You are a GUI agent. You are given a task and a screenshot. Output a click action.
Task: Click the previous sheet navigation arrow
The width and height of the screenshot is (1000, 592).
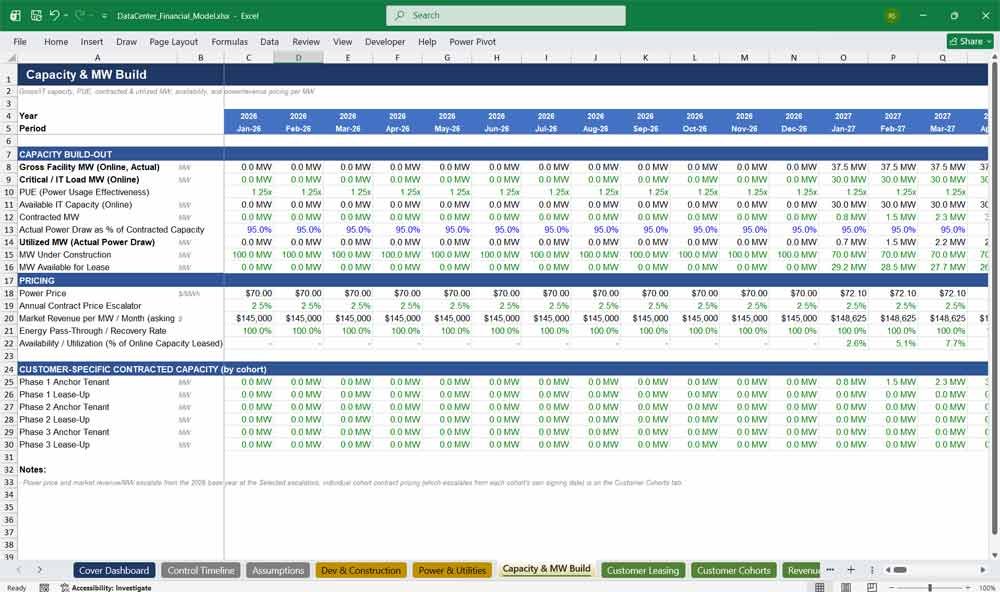18,570
